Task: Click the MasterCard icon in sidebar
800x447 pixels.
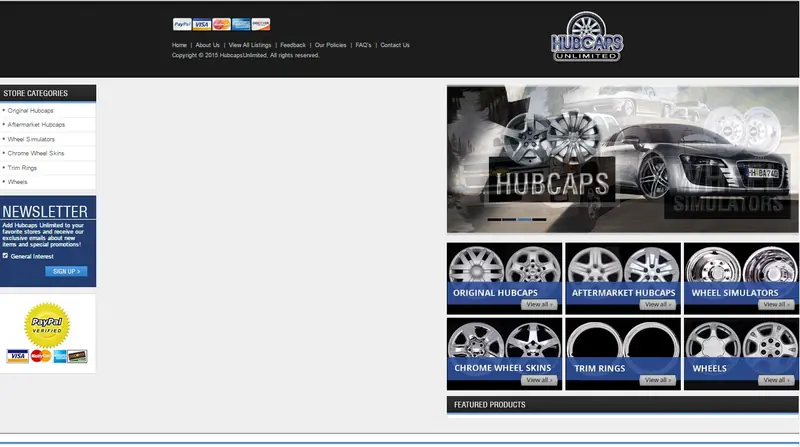Action: (40, 356)
